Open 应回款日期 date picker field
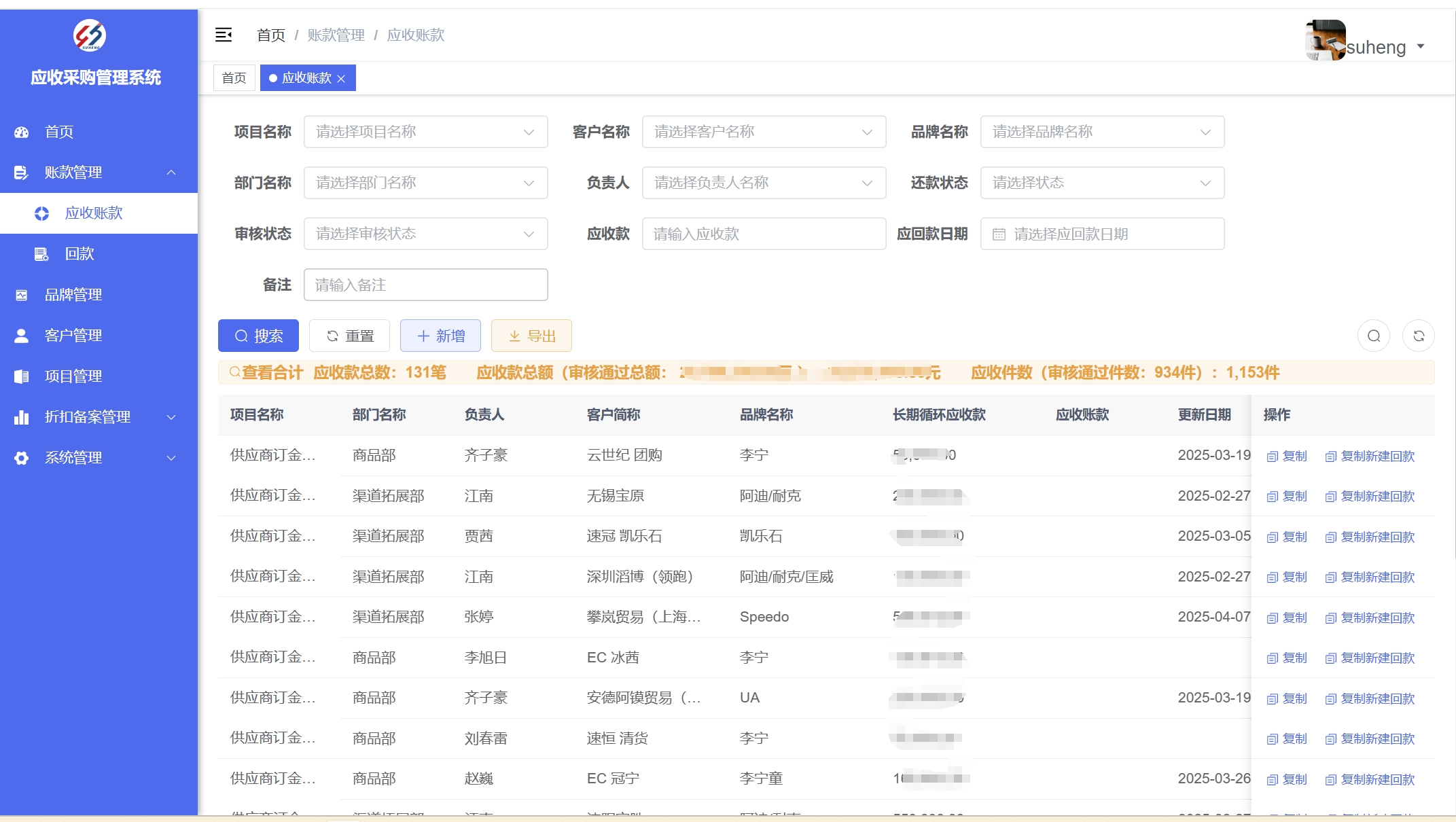 1101,234
